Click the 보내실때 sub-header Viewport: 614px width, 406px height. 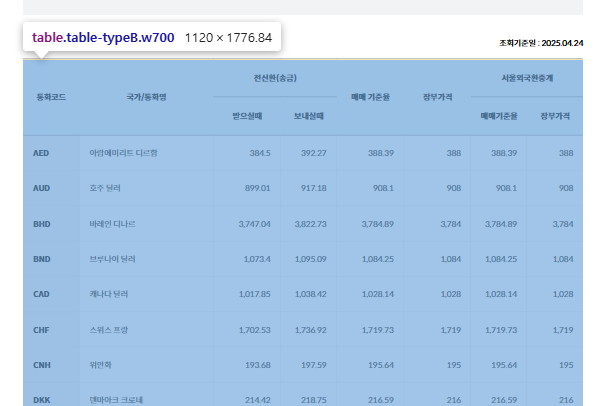(x=309, y=116)
